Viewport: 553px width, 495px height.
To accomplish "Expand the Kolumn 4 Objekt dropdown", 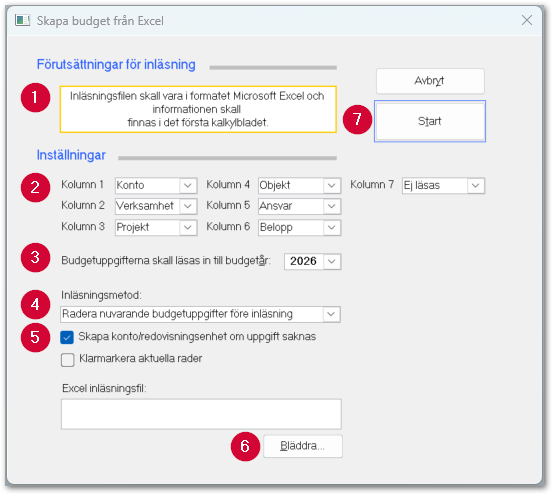I will click(x=299, y=185).
